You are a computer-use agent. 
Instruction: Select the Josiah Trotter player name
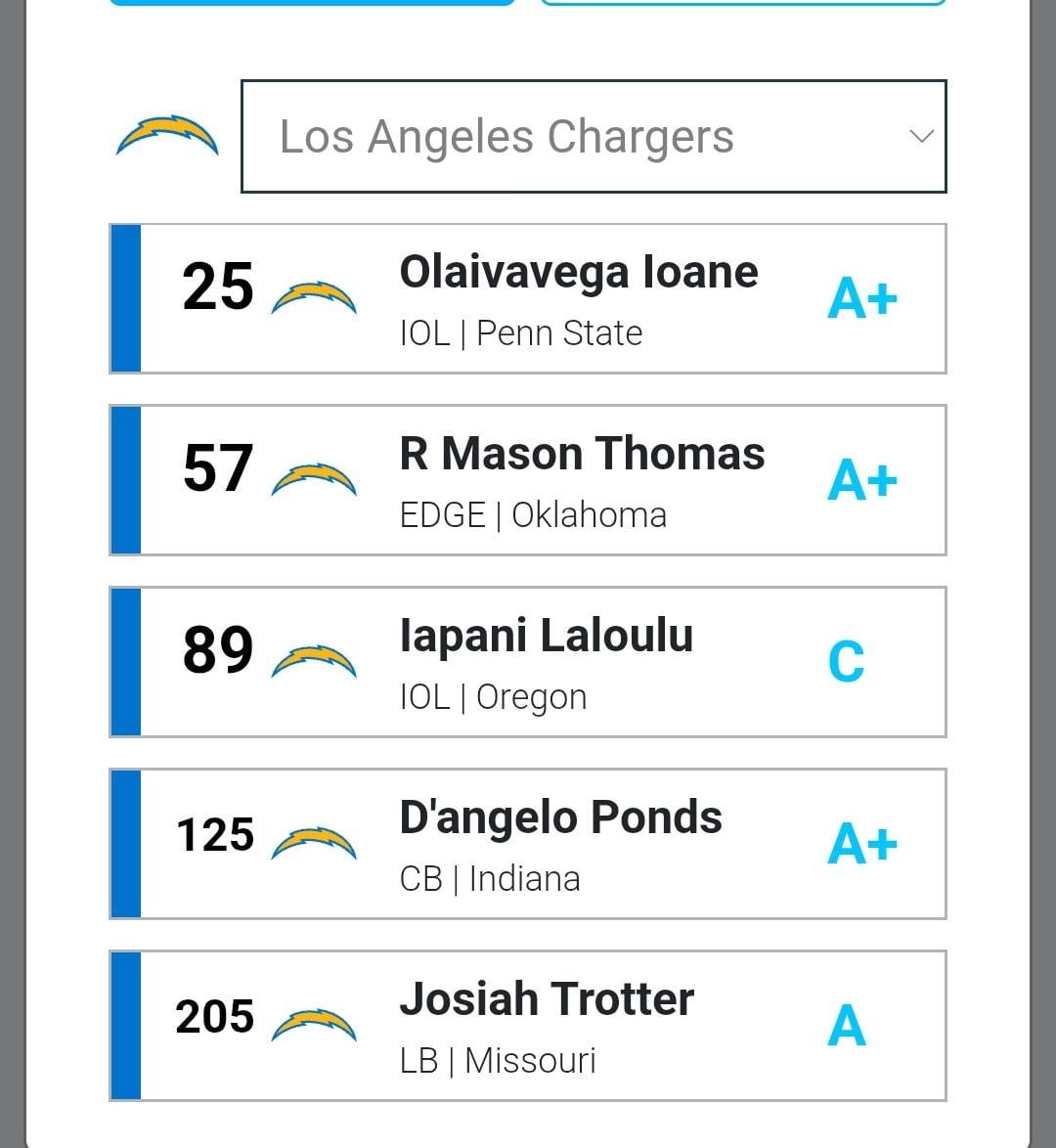547,999
